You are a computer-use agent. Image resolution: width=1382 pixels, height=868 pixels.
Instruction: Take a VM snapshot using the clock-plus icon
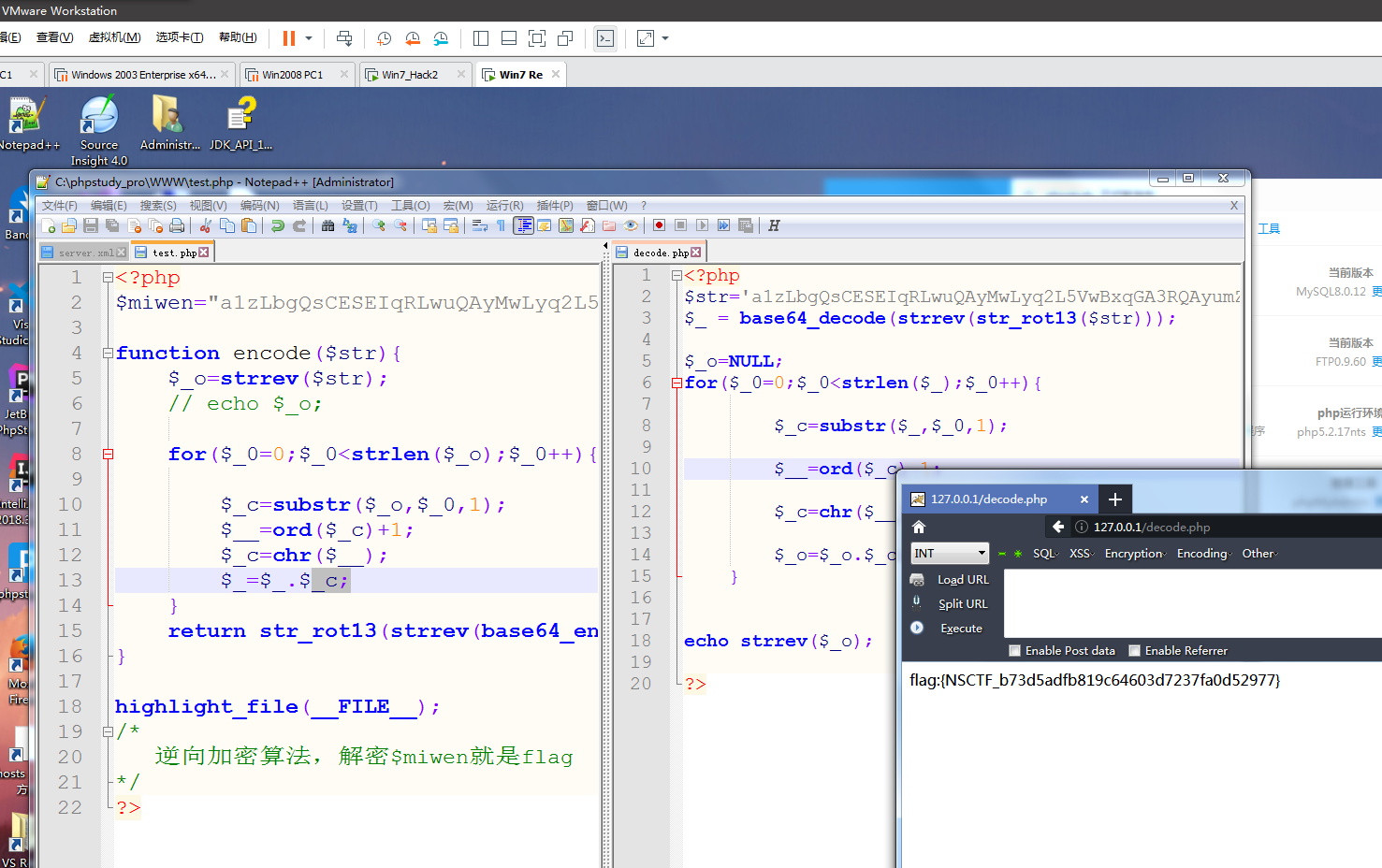pyautogui.click(x=384, y=38)
